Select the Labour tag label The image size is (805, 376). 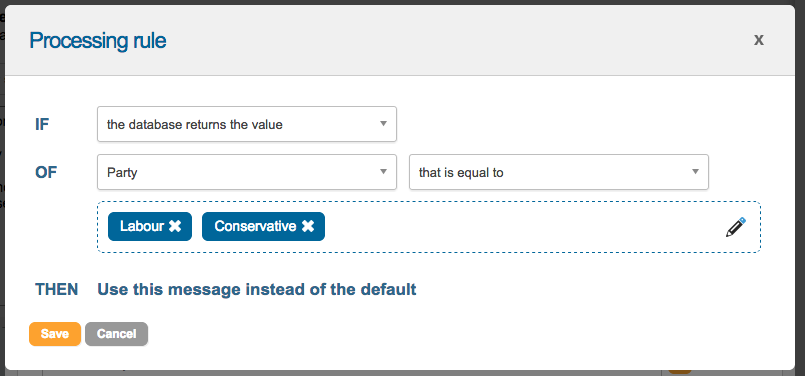[142, 227]
